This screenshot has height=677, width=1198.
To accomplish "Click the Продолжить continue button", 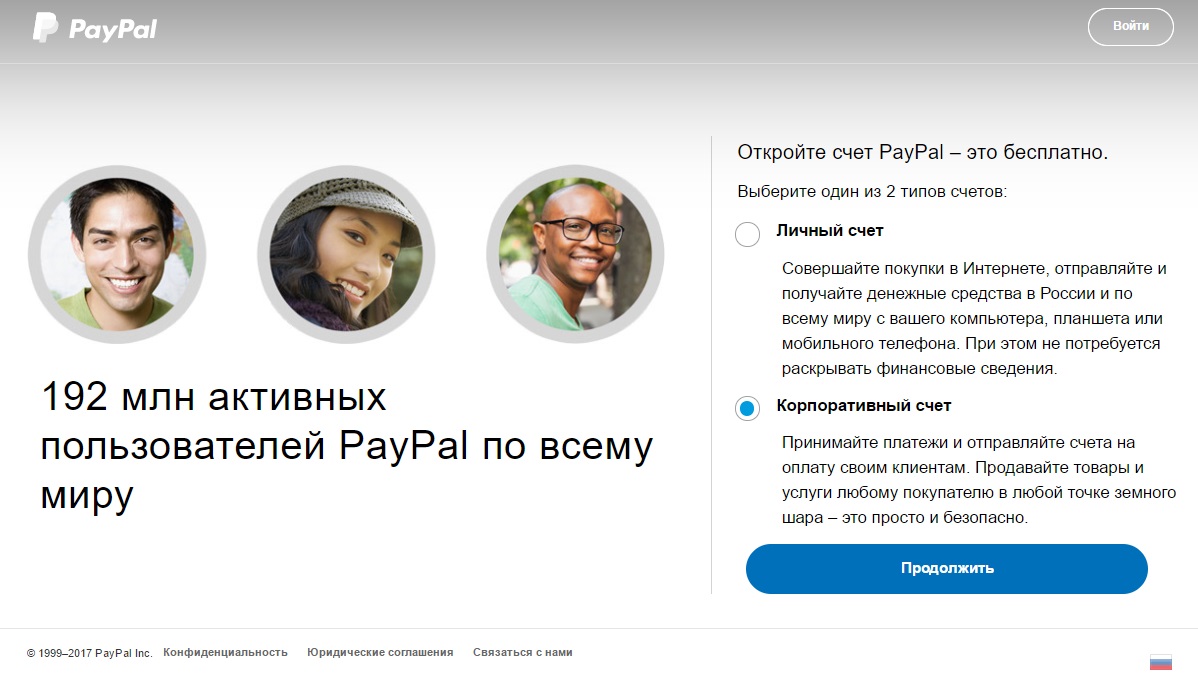I will point(947,568).
